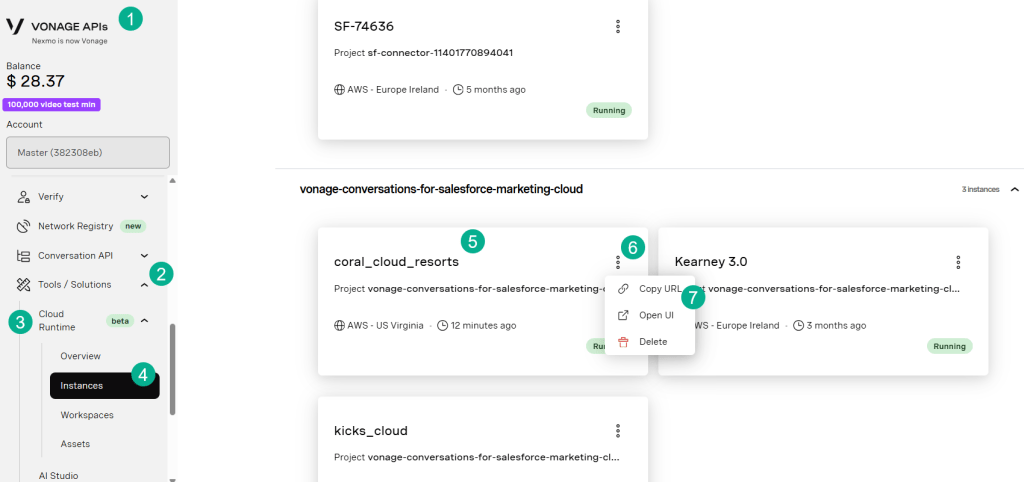The width and height of the screenshot is (1024, 482).
Task: Open the SF-74636 three-dot options menu
Action: coord(618,27)
